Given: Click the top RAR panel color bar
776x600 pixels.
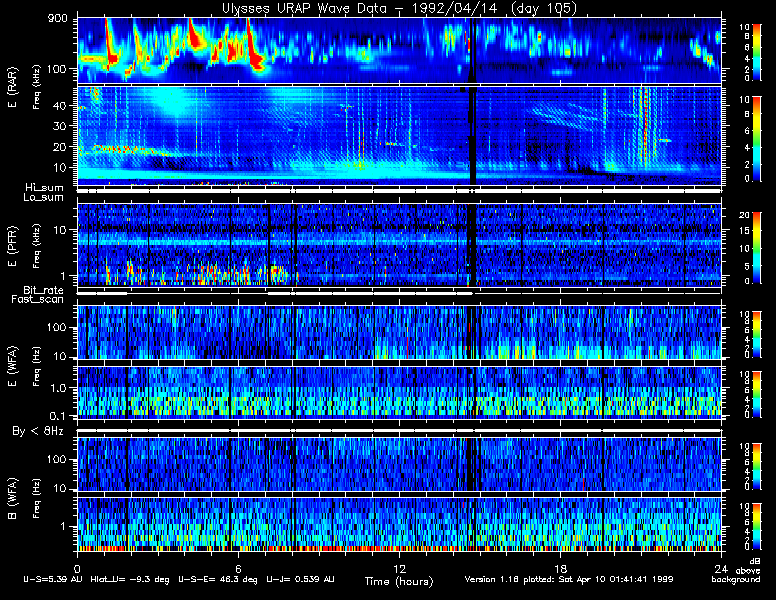Looking at the screenshot, I should coord(757,51).
